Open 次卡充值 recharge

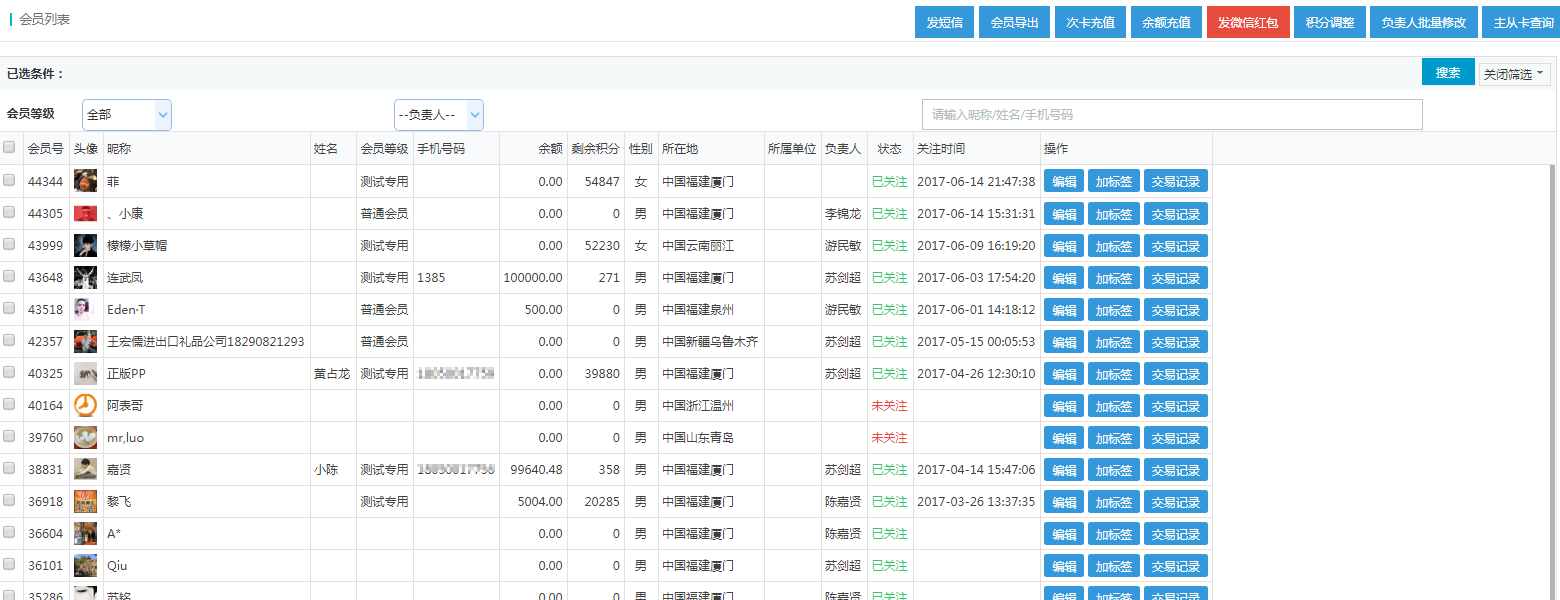[1091, 22]
